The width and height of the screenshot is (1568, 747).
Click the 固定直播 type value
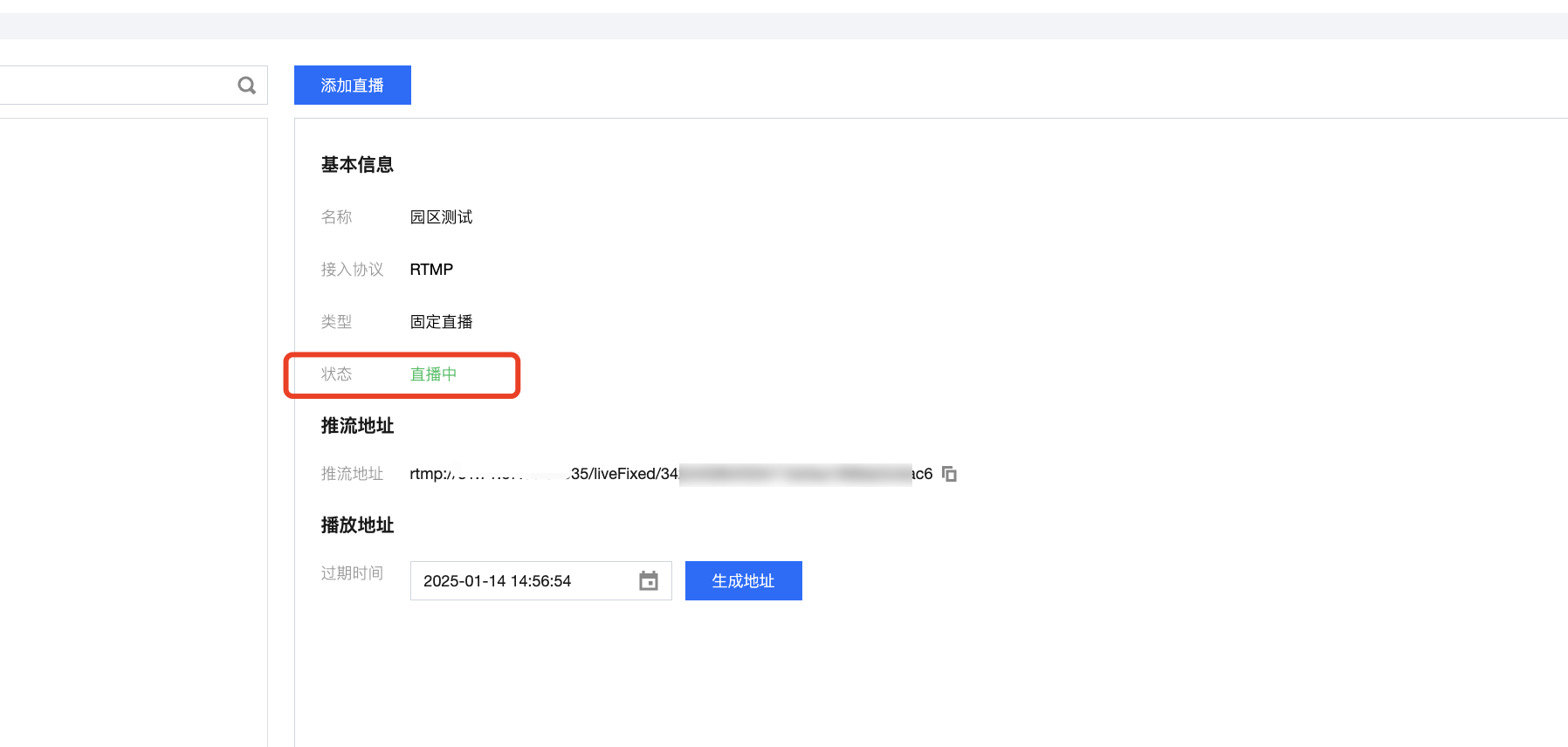[x=441, y=322]
